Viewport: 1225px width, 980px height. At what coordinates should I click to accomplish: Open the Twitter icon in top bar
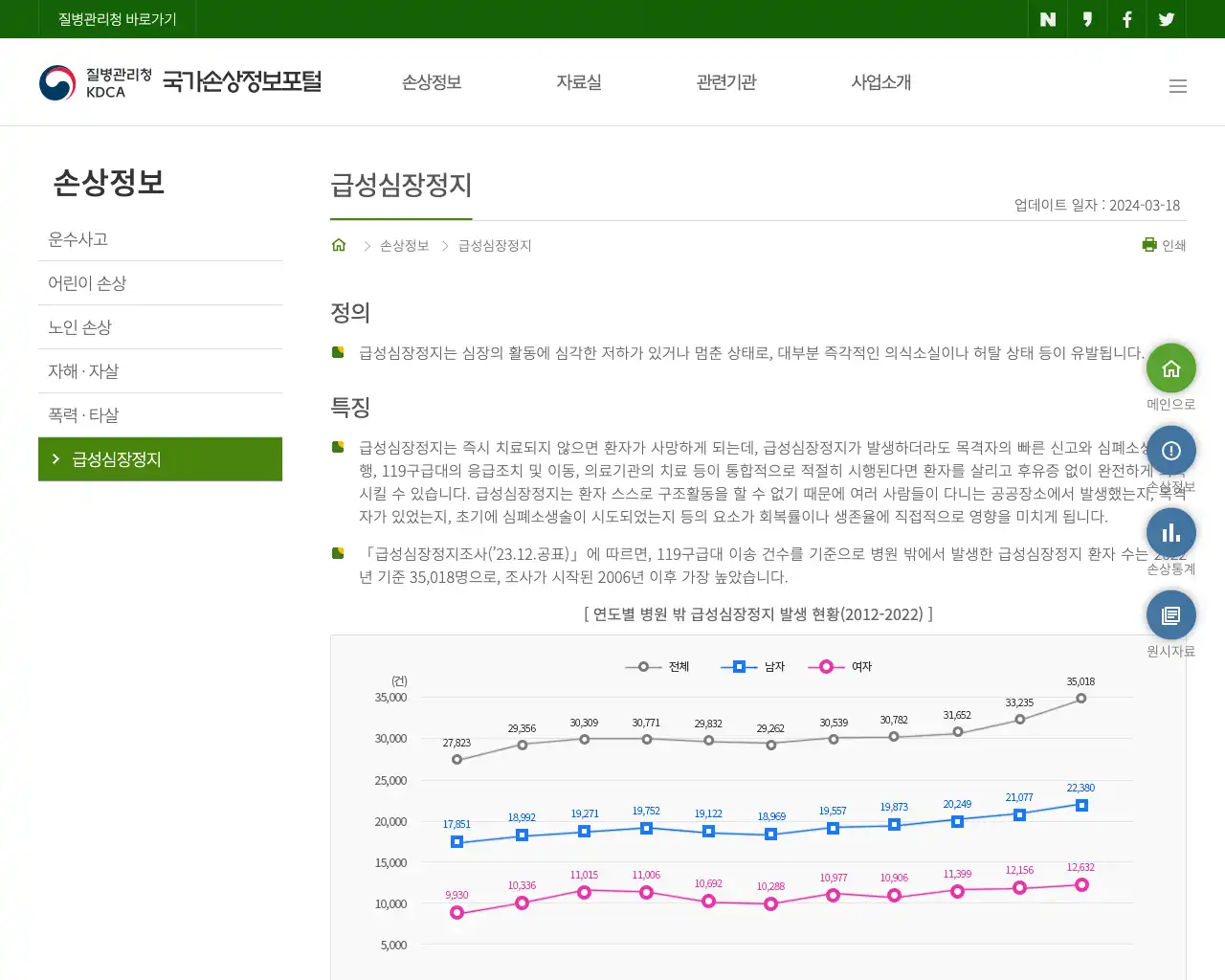1167,19
